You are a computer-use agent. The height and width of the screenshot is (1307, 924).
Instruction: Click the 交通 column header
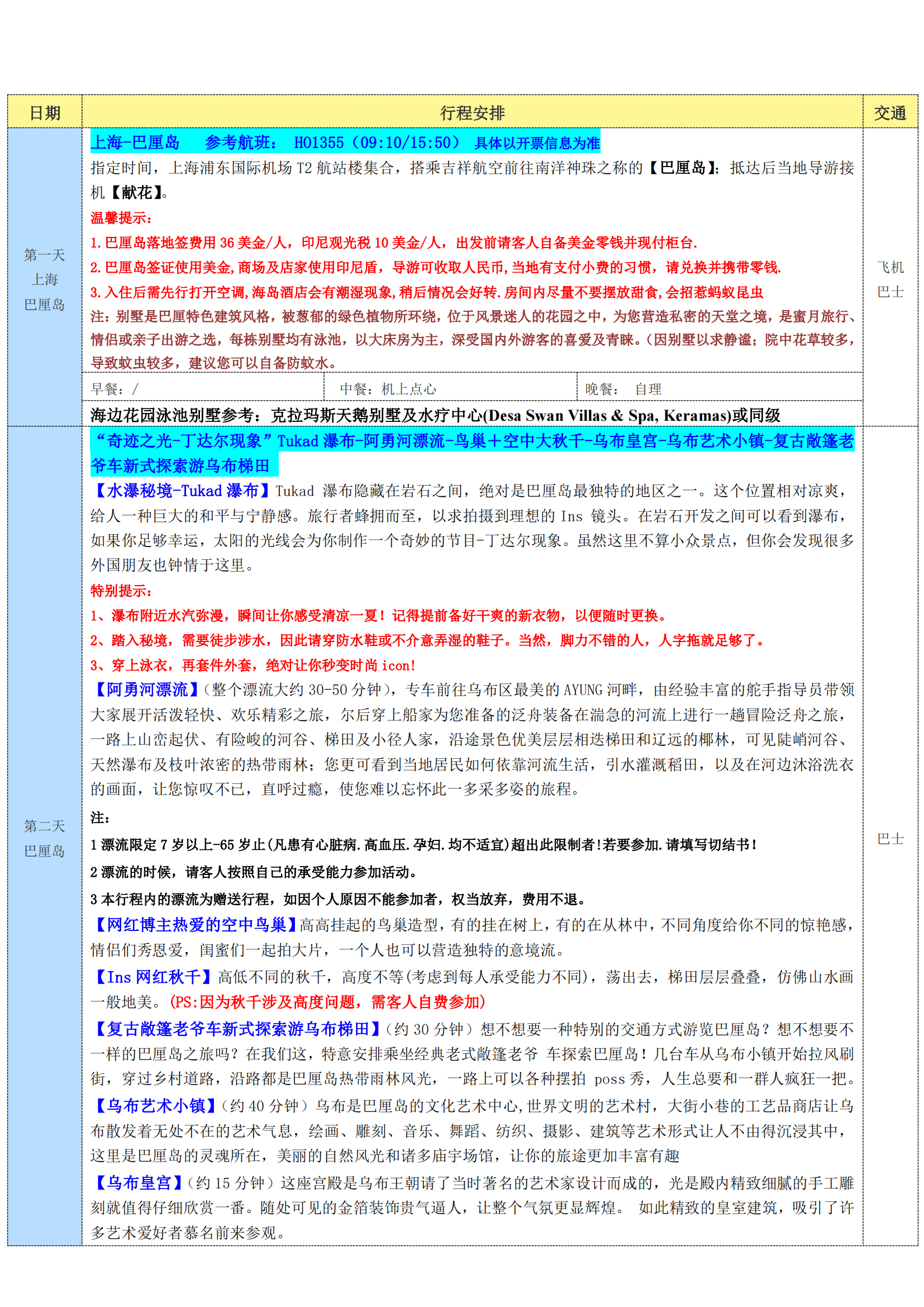(890, 113)
